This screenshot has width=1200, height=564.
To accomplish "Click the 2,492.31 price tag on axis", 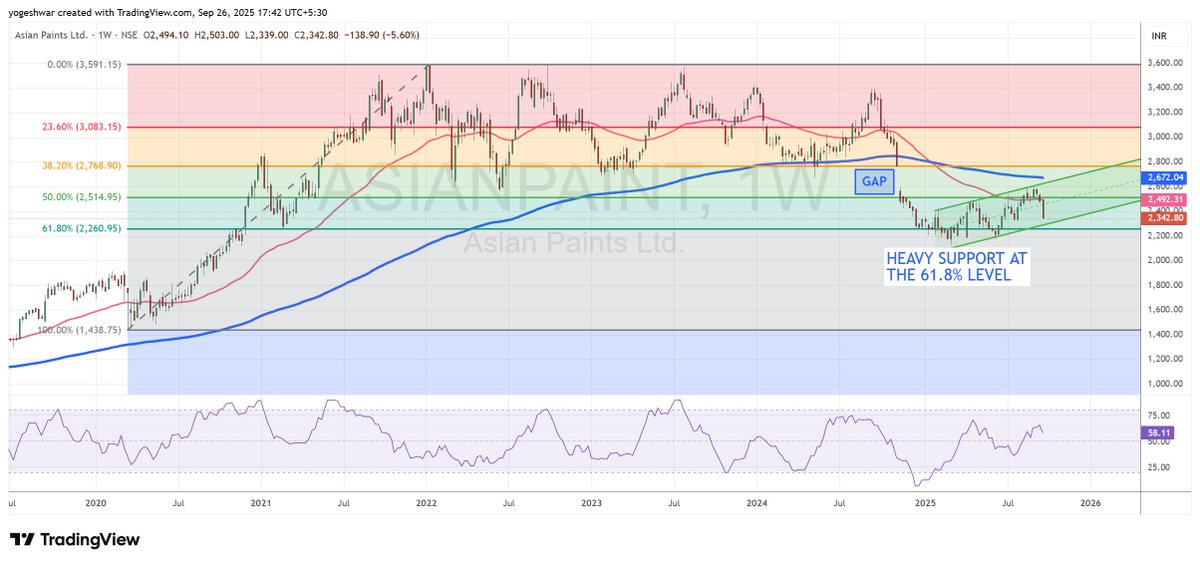I will [x=1167, y=198].
